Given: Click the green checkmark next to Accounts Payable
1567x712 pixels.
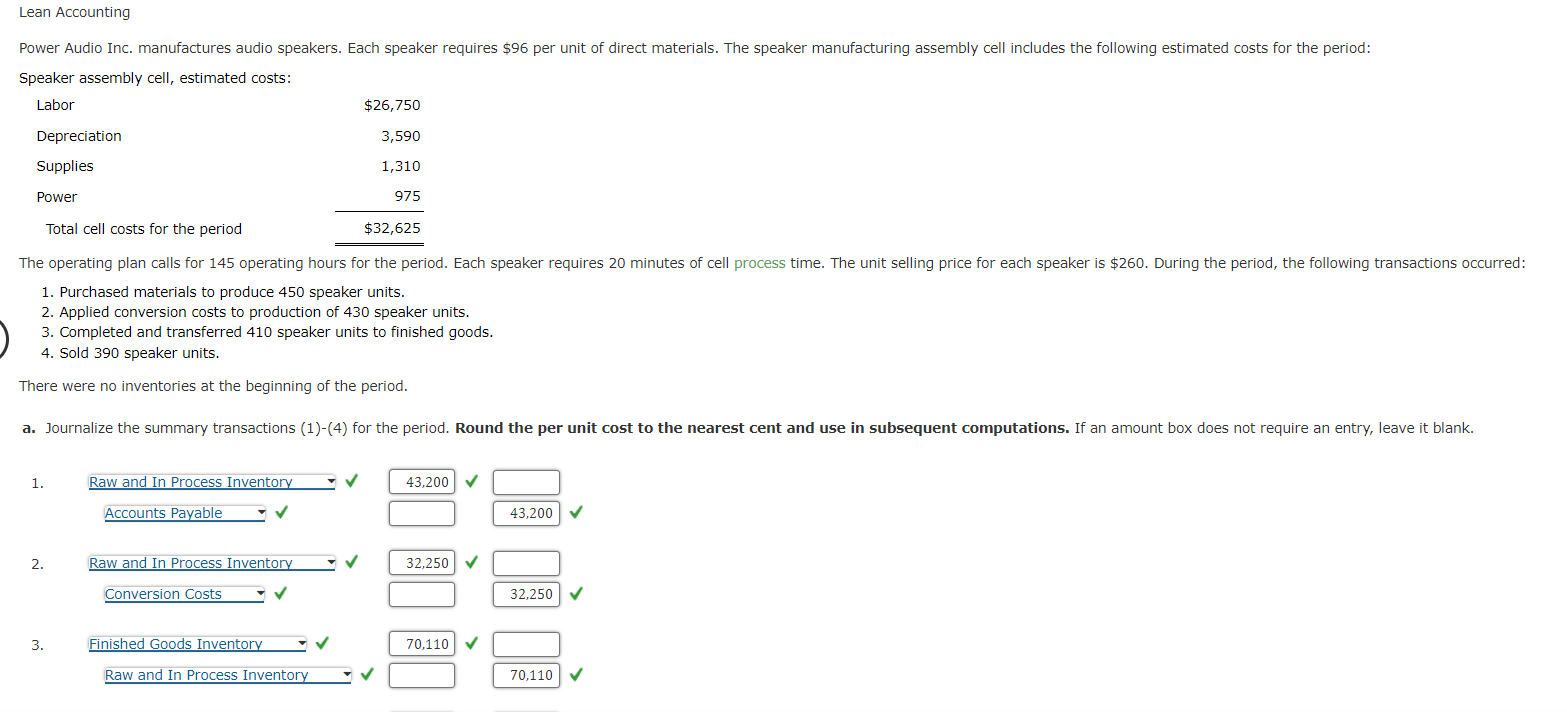Looking at the screenshot, I should point(280,512).
